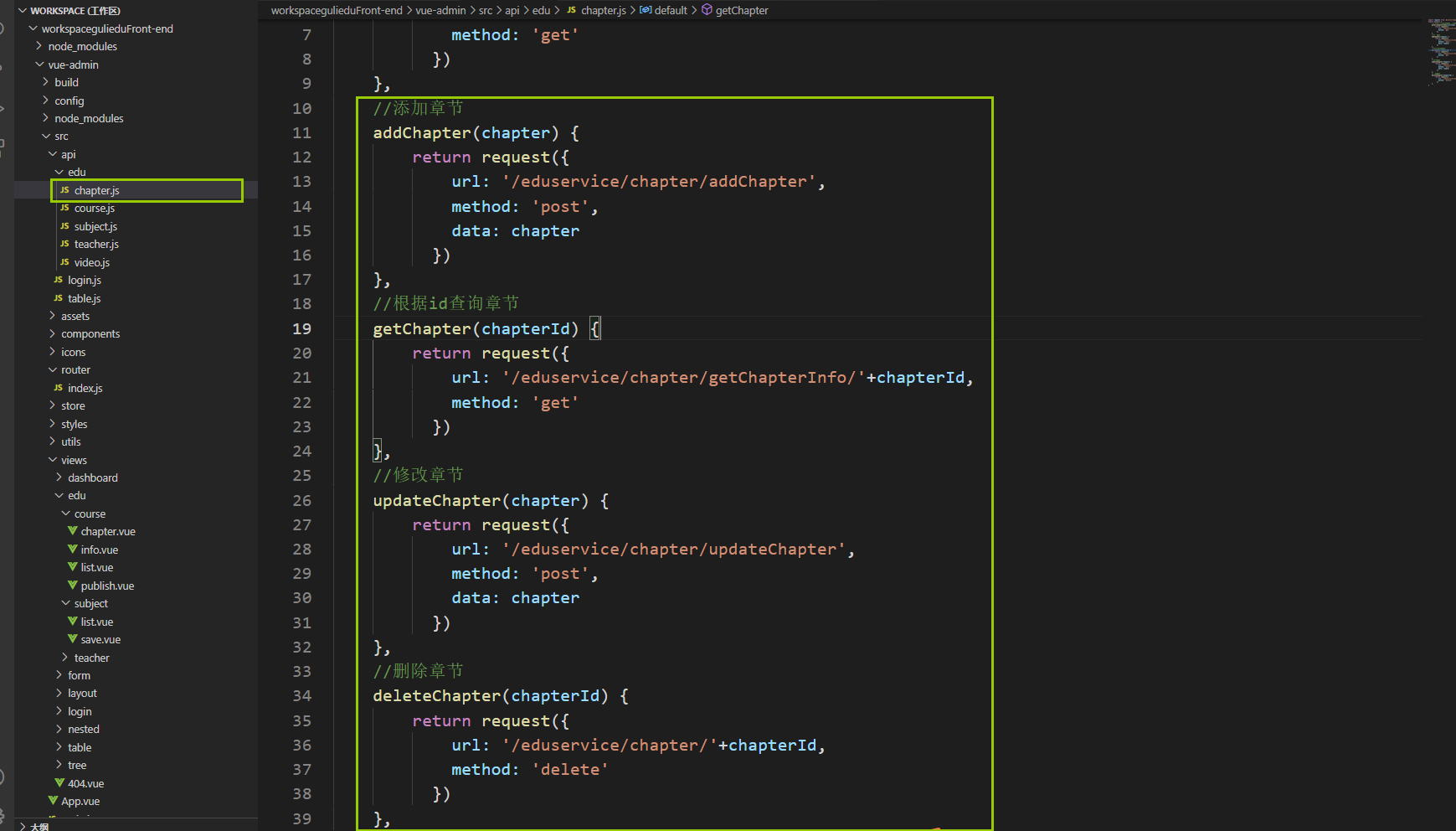Collapse the views folder

(x=53, y=460)
